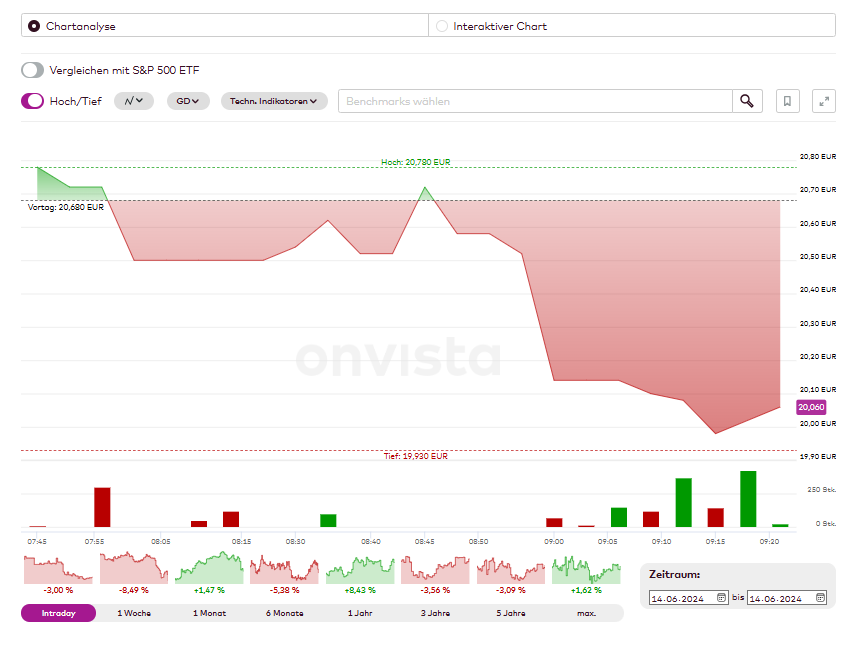Open fullscreen chart with the expand arrows icon
The image size is (863, 653).
pyautogui.click(x=824, y=100)
